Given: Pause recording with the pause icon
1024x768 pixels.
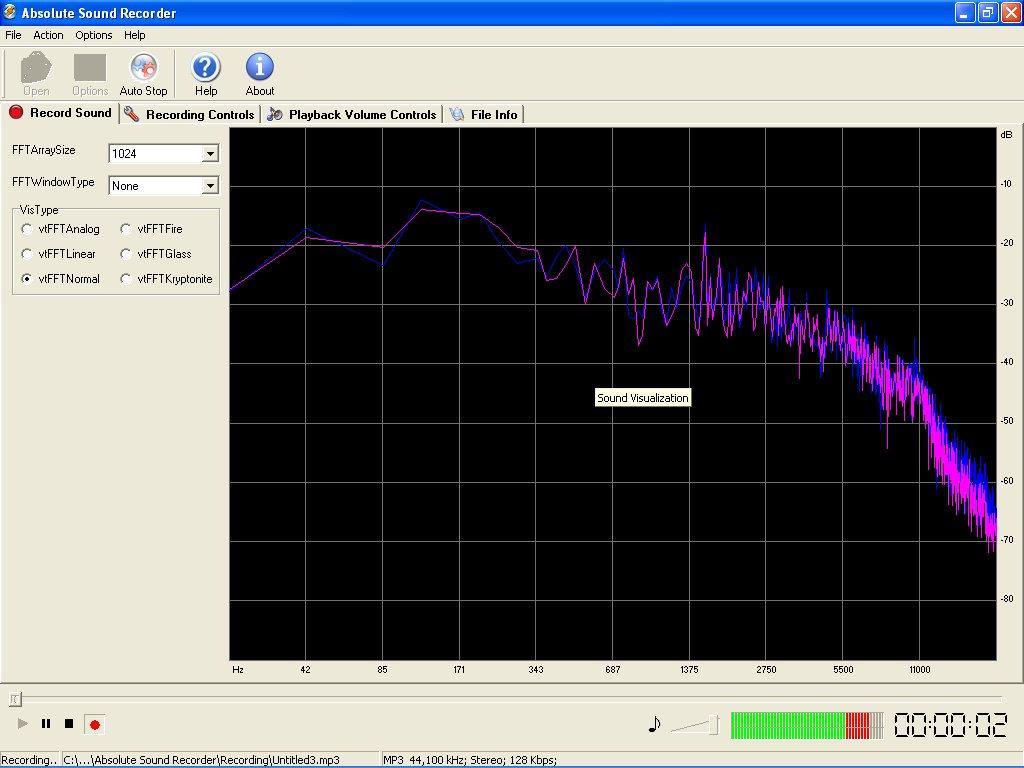Looking at the screenshot, I should tap(45, 723).
